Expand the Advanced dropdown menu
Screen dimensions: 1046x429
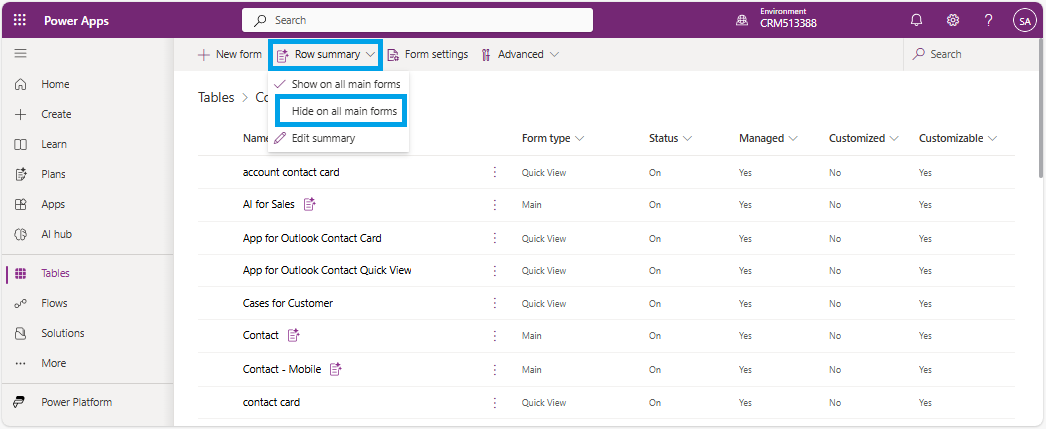tap(520, 54)
